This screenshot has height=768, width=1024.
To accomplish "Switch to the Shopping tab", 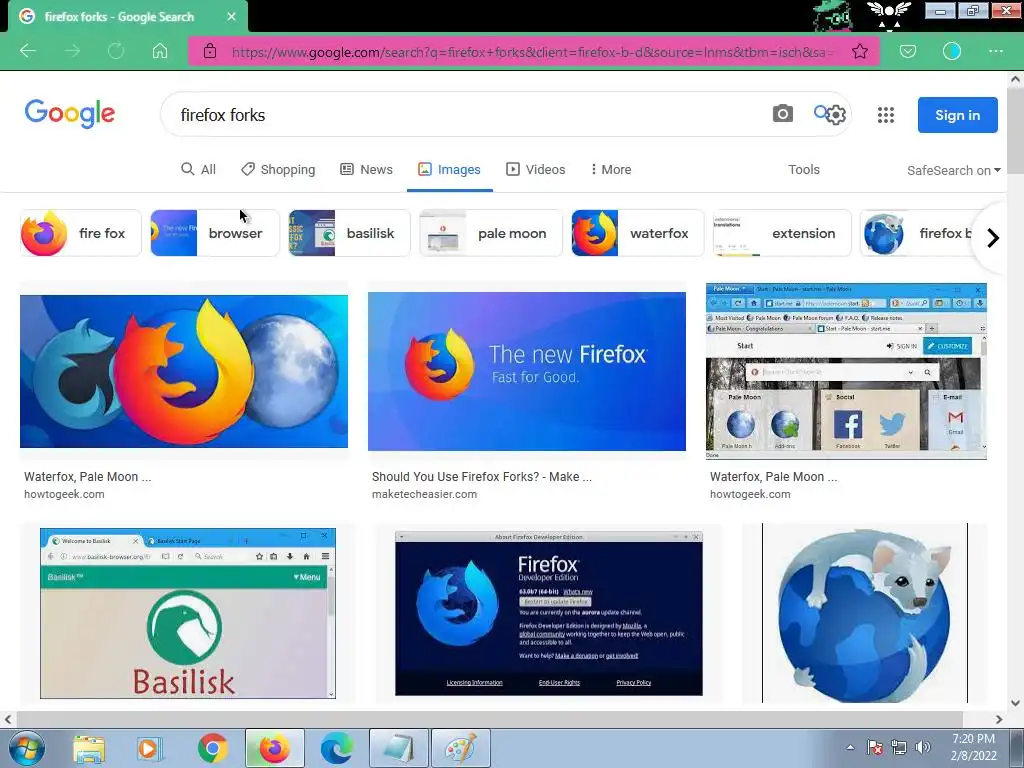I will click(278, 170).
